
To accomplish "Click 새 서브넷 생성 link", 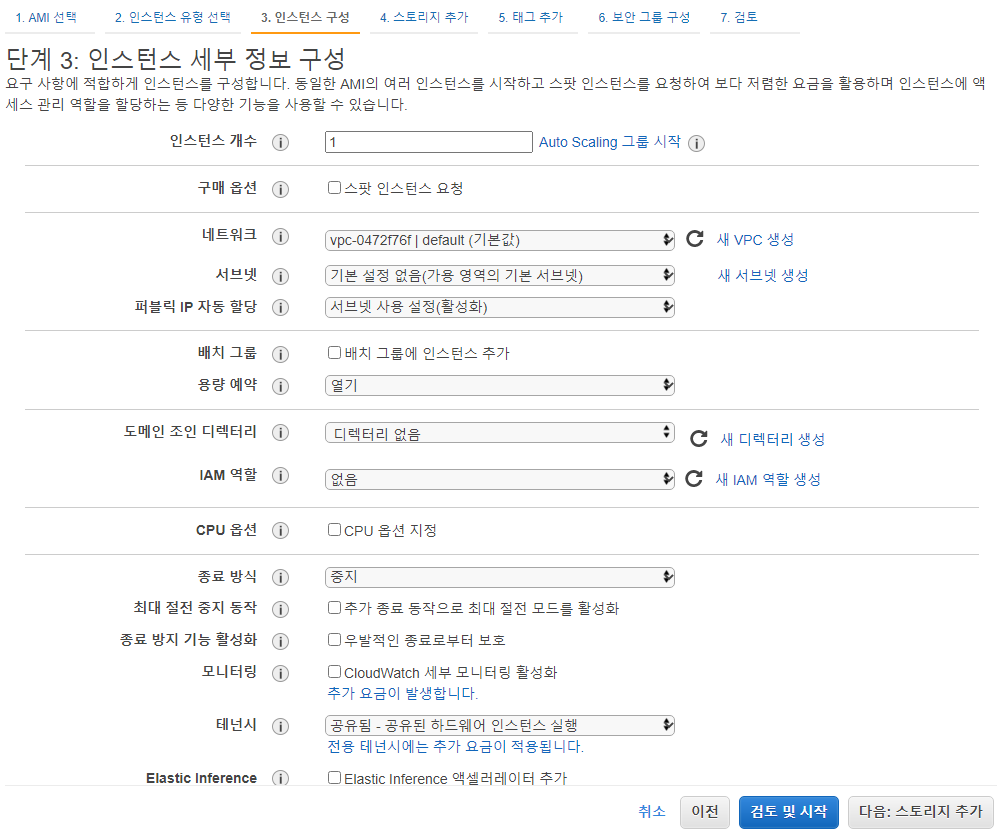I will point(763,275).
